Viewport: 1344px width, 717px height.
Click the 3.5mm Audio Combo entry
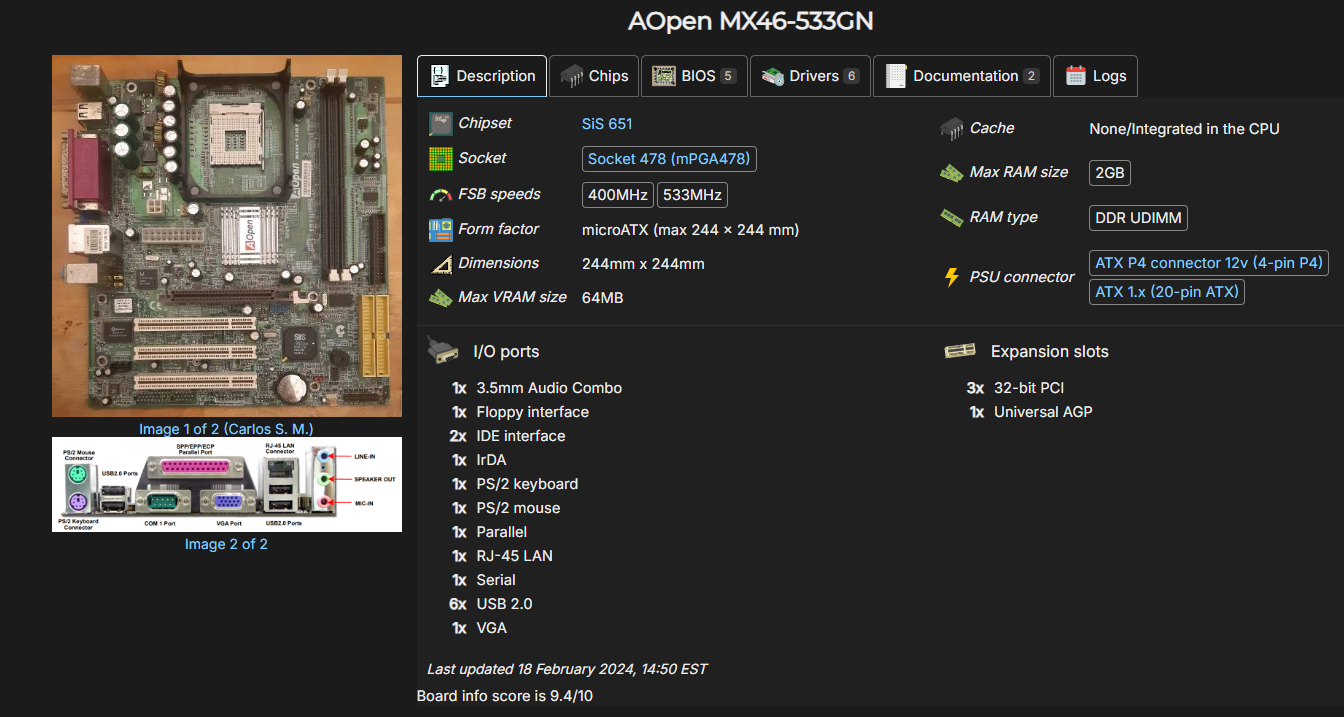click(549, 388)
